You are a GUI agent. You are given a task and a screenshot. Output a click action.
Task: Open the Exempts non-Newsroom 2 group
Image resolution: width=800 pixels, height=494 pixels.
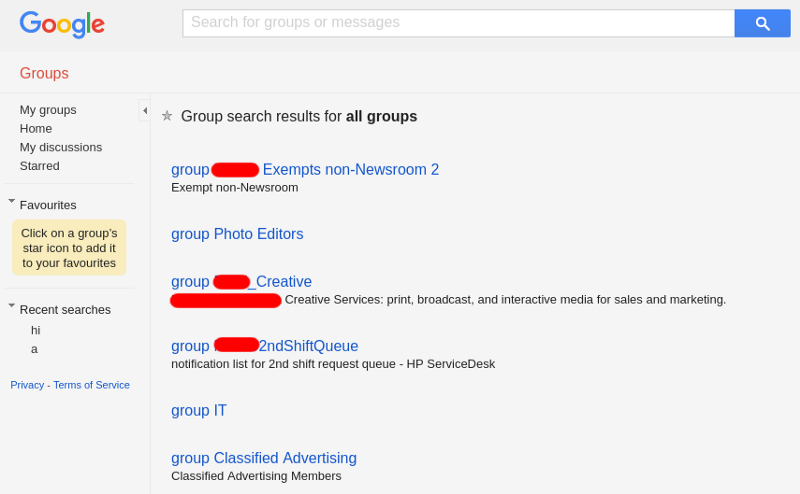350,170
